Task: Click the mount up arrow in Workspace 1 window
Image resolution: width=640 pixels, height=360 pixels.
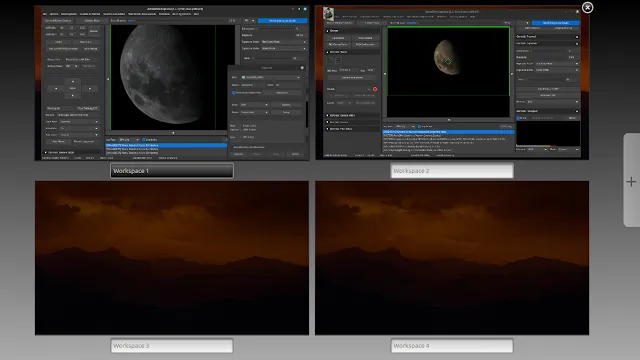Action: [x=73, y=81]
